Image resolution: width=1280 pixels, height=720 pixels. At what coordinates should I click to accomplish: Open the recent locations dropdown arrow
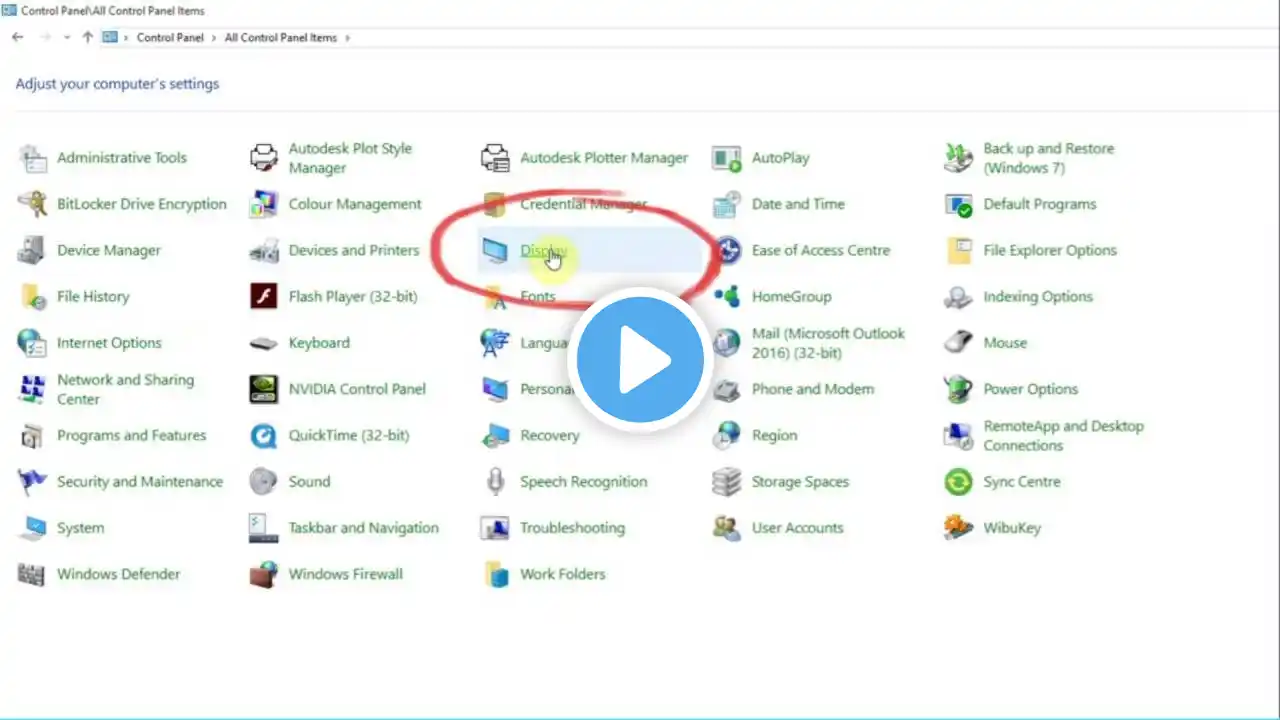67,37
